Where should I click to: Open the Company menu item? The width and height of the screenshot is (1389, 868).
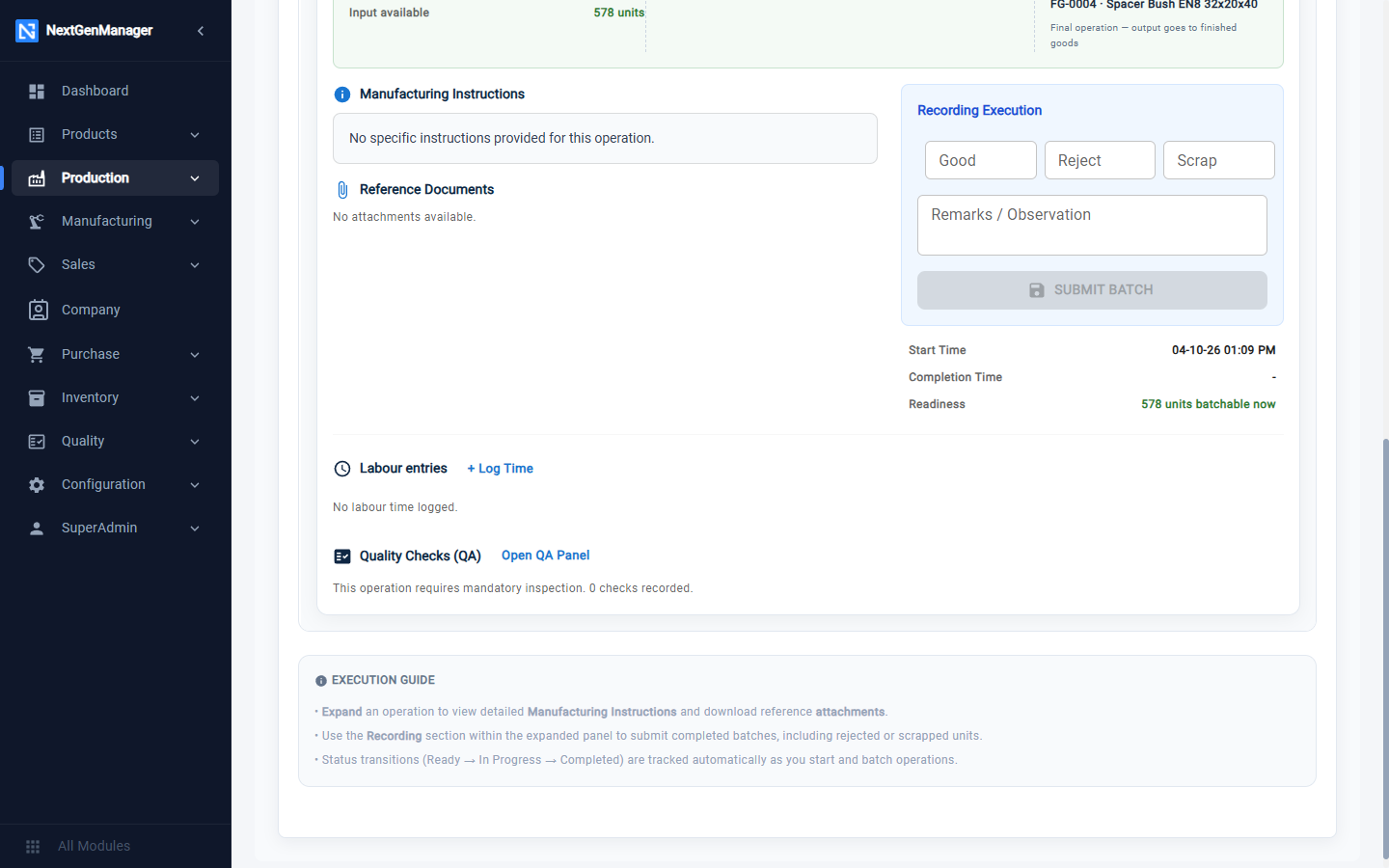pos(115,310)
